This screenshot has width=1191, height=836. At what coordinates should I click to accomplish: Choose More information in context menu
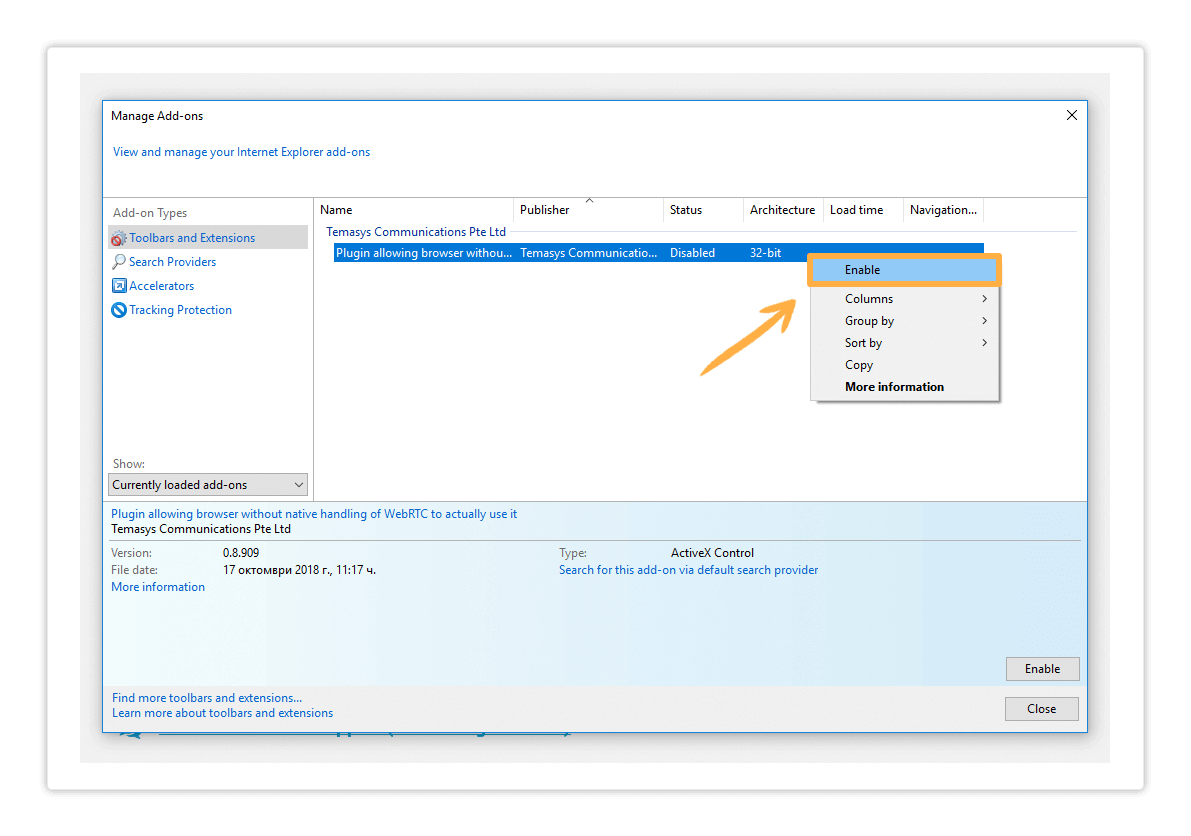pos(904,387)
